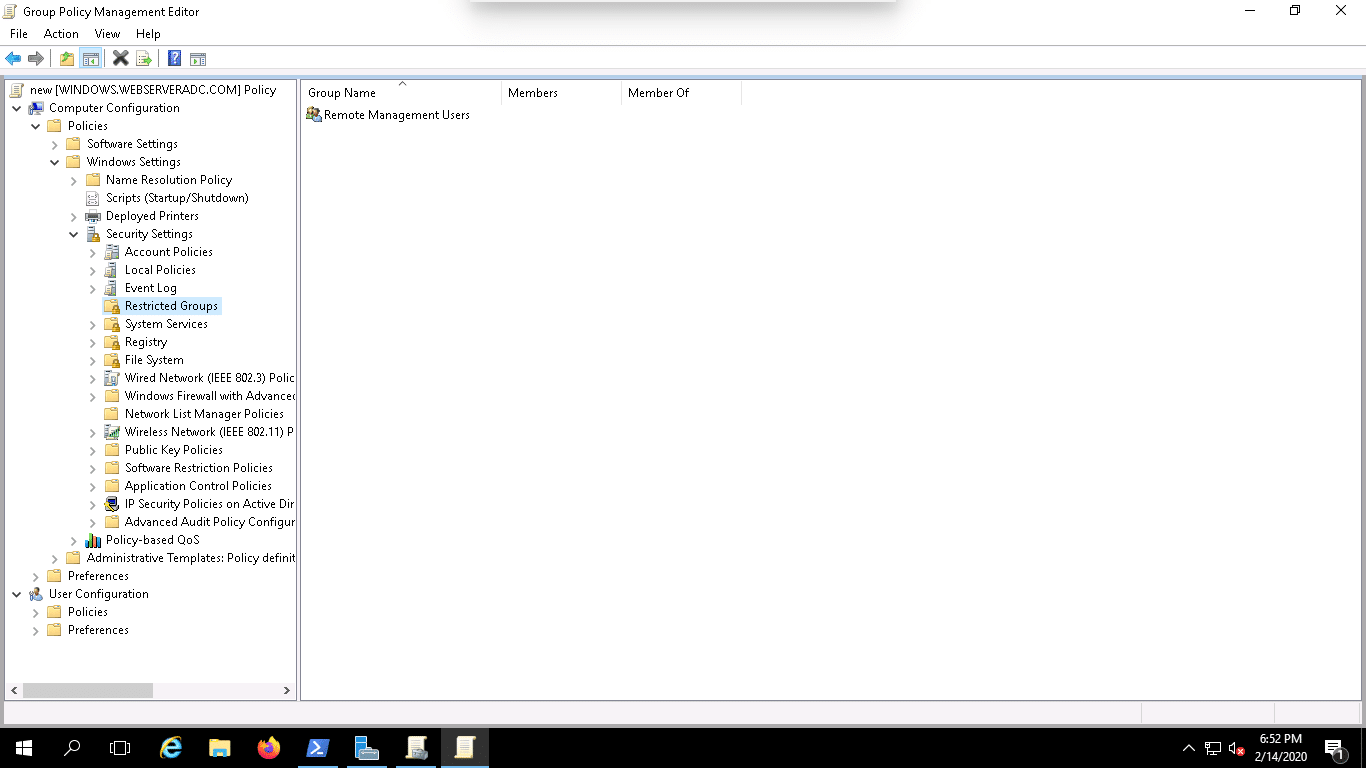The image size is (1366, 768).
Task: Select the root new [WINDOWS.WEBSERVERADC.COM] Policy node
Action: [153, 90]
